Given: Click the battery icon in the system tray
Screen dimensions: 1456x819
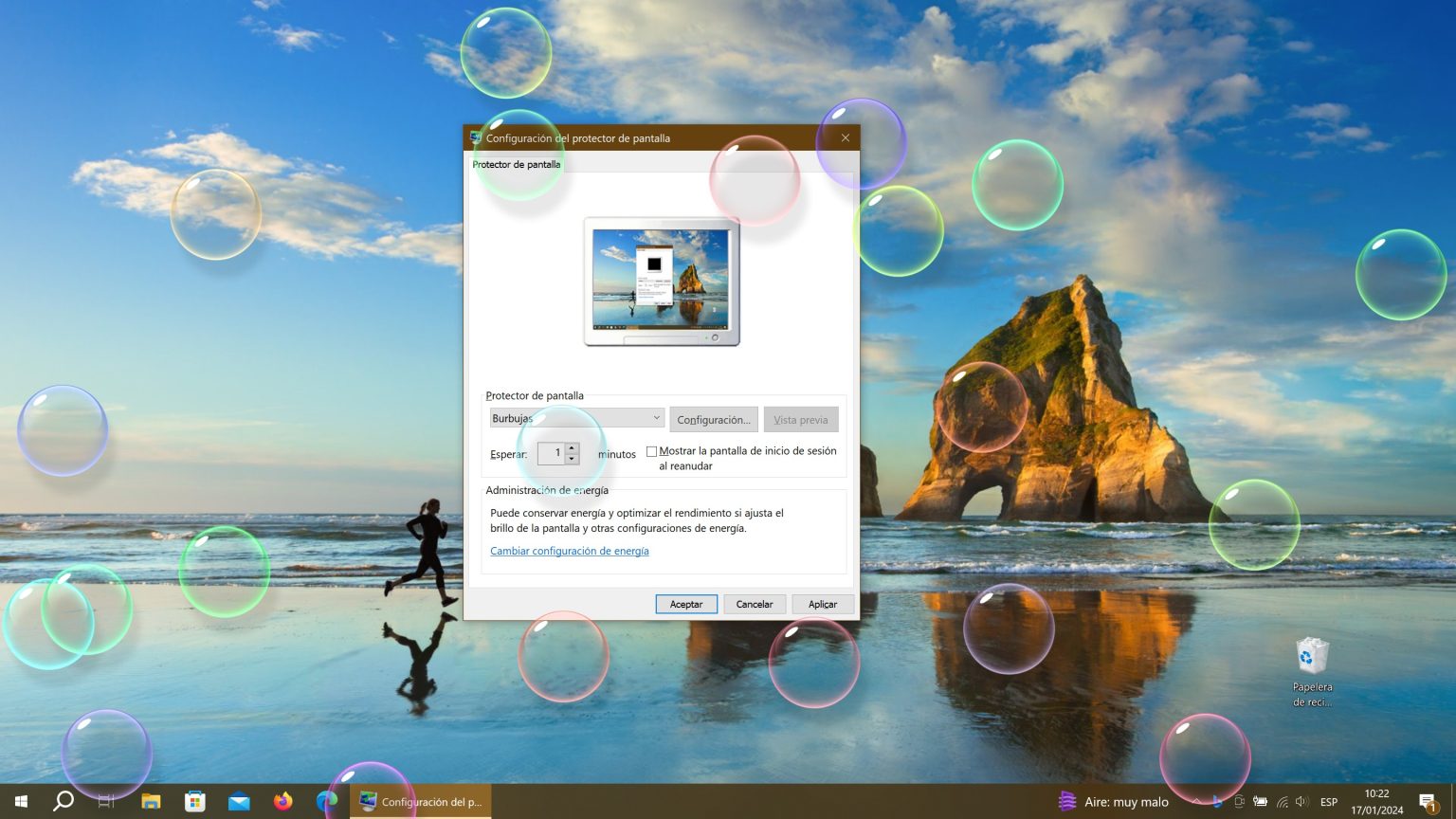Looking at the screenshot, I should click(x=1261, y=802).
